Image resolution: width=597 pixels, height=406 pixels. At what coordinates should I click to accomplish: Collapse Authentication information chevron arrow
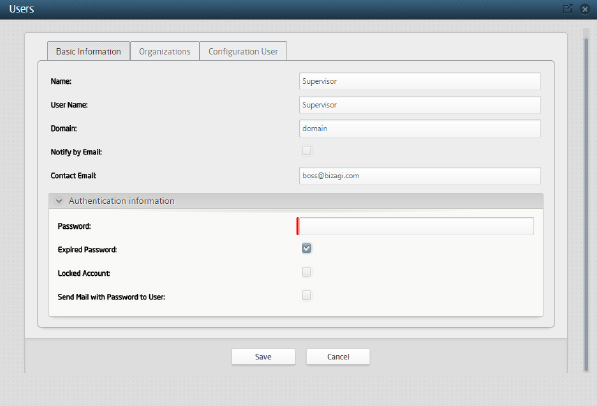[59, 201]
